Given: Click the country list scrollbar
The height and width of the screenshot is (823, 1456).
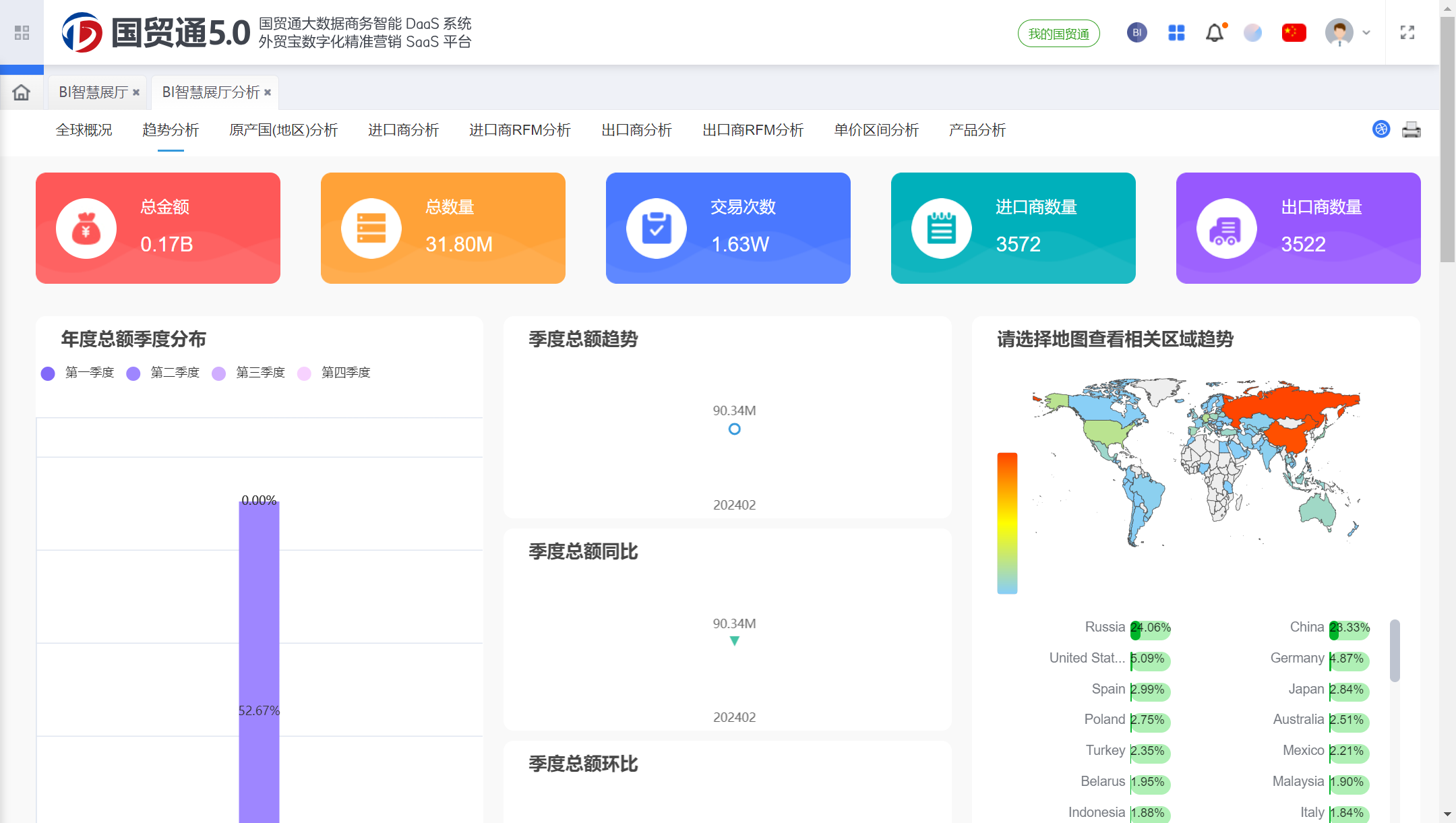Looking at the screenshot, I should click(1395, 650).
